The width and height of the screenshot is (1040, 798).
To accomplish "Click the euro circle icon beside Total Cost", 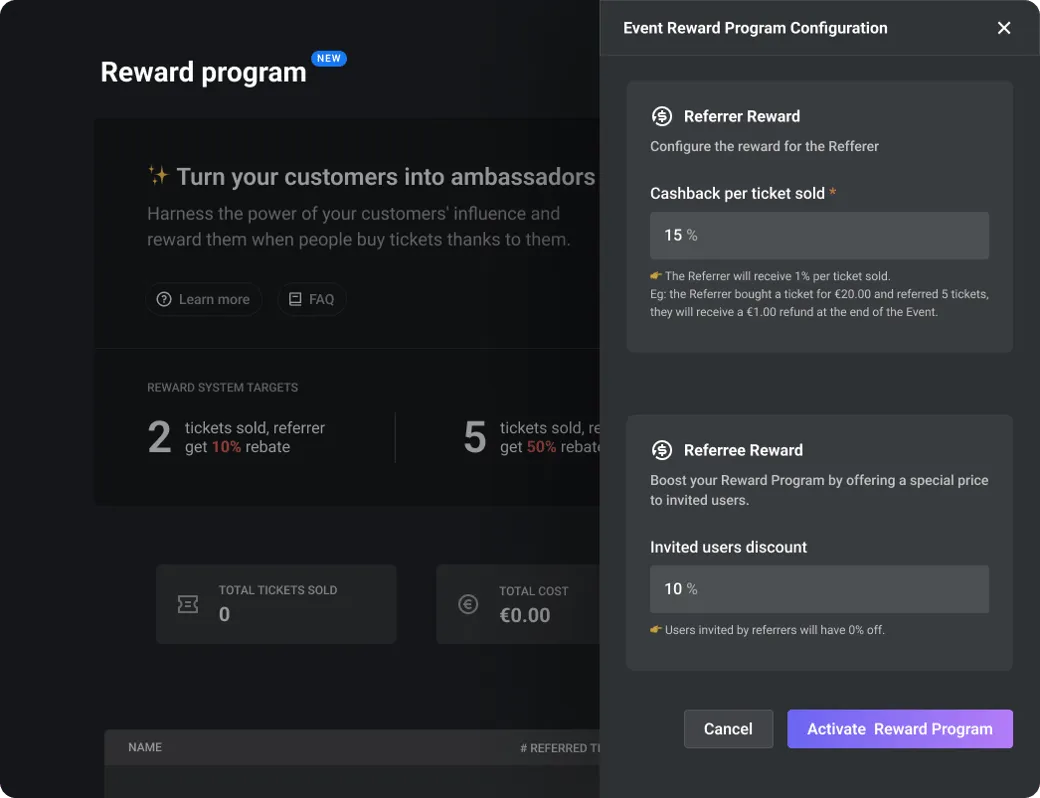I will coord(468,603).
